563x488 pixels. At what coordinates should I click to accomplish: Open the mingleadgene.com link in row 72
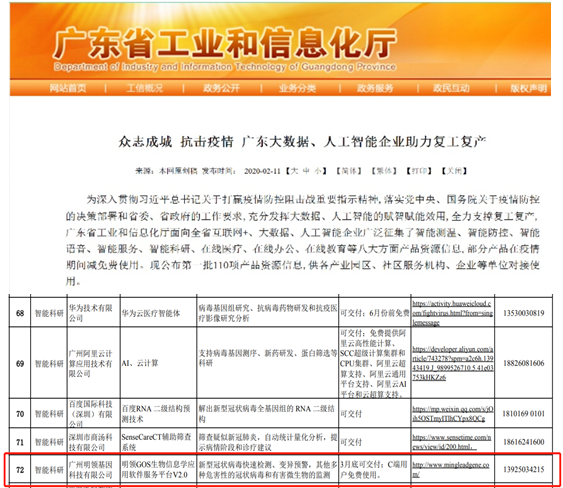point(451,470)
